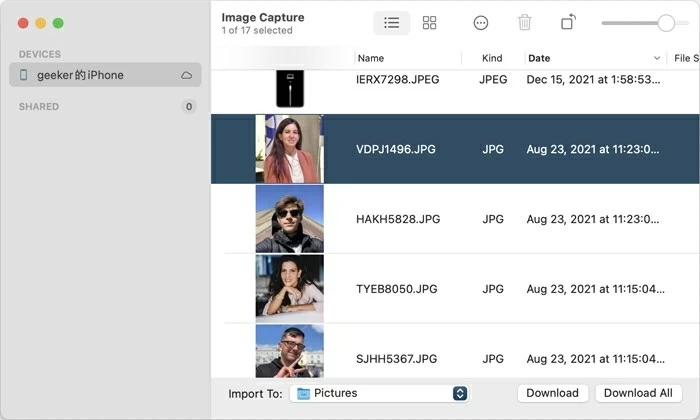
Task: Adjust the thumbnail size slider
Action: pyautogui.click(x=666, y=23)
